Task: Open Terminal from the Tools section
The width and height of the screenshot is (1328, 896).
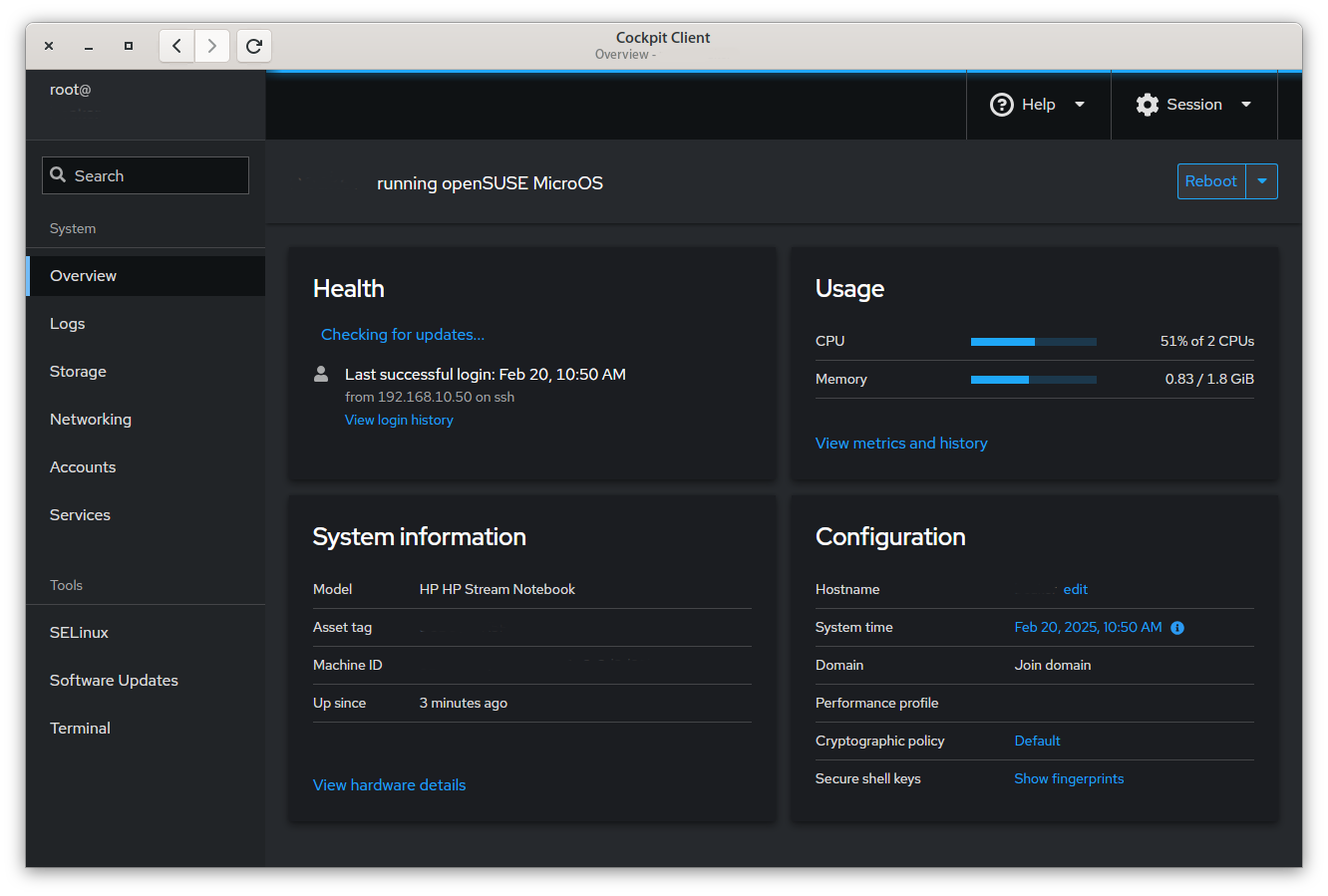Action: point(80,729)
